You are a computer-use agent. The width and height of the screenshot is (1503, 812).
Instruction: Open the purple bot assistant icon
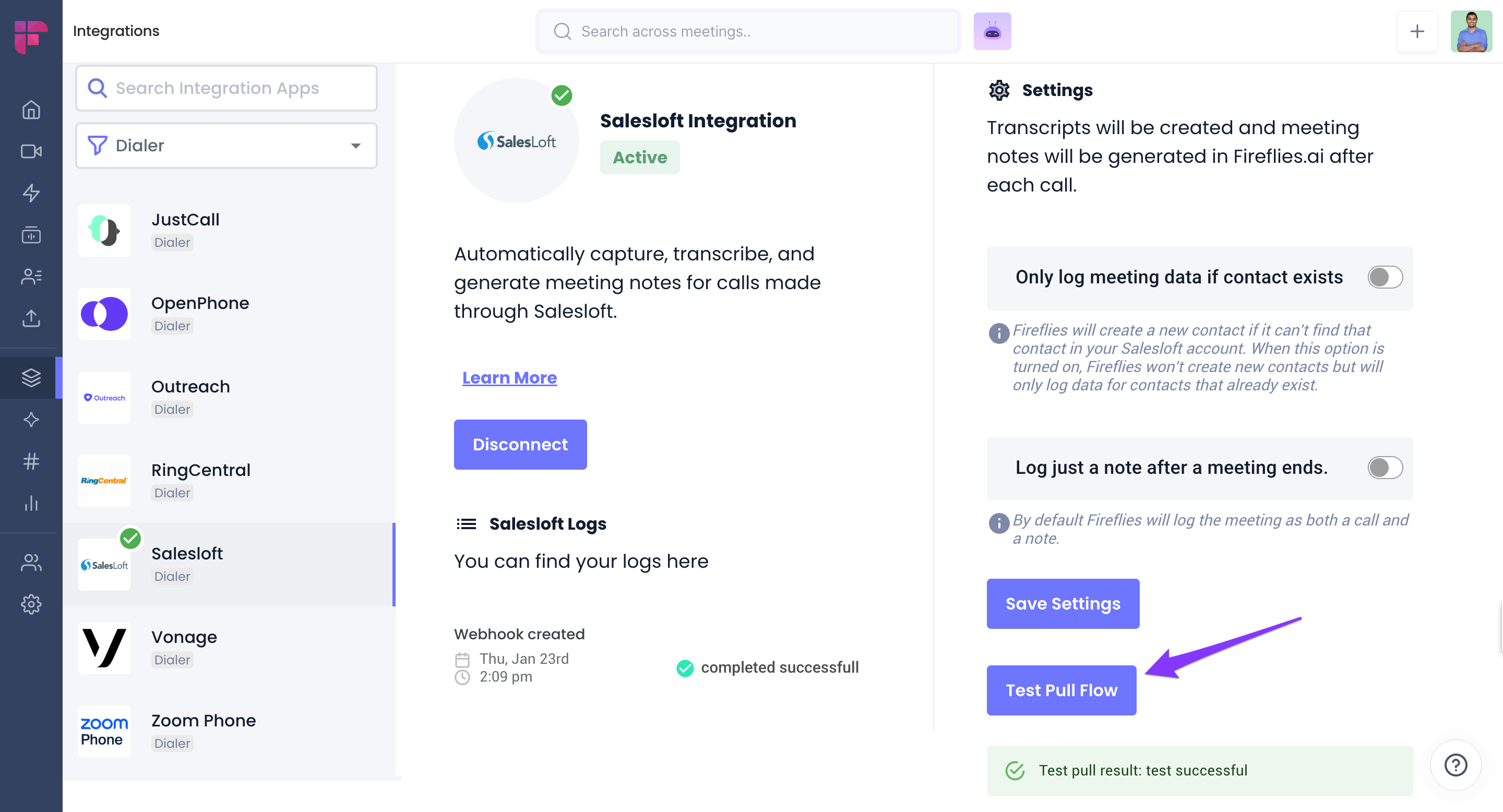tap(992, 31)
